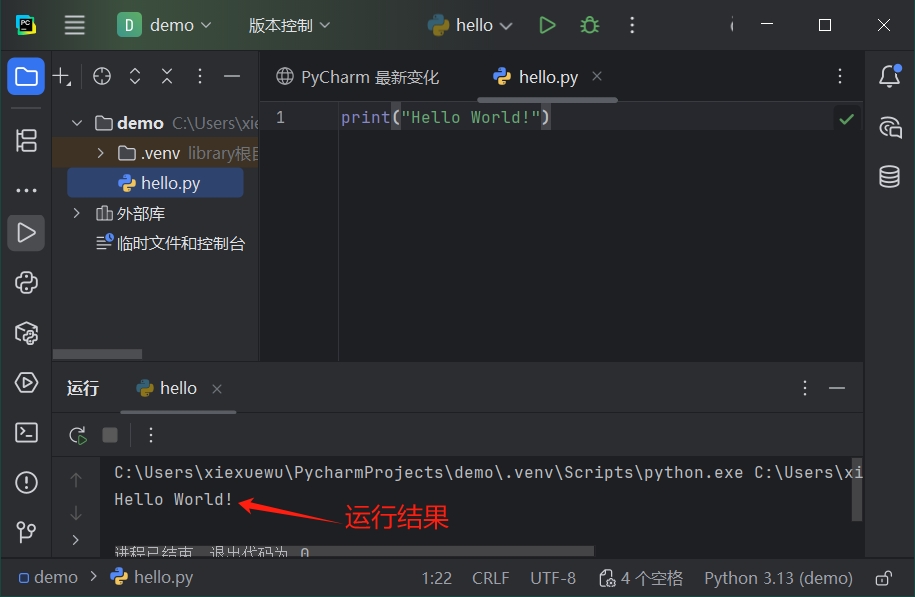Open 4 个空格 indent settings
Image resolution: width=915 pixels, height=597 pixels.
pos(641,578)
